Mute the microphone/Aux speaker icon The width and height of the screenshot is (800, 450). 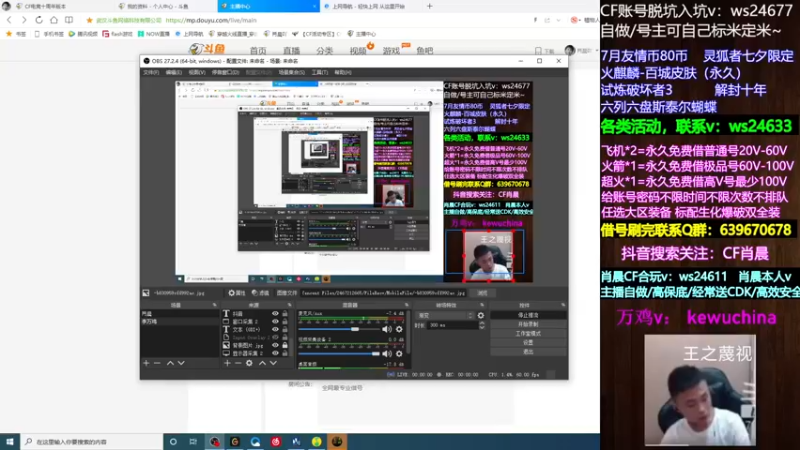click(x=387, y=330)
